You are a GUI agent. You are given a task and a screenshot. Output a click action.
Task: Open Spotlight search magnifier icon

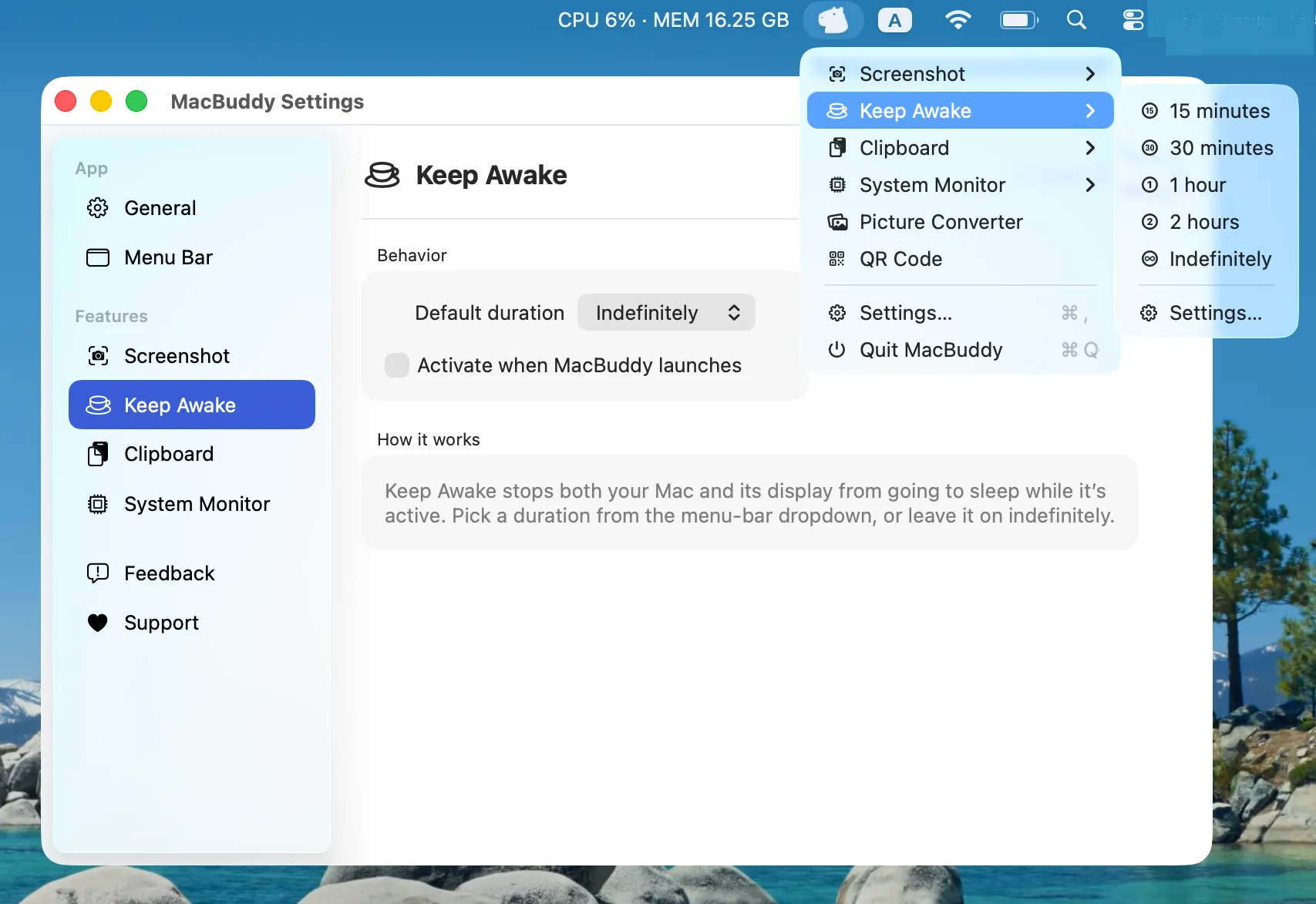click(x=1076, y=20)
